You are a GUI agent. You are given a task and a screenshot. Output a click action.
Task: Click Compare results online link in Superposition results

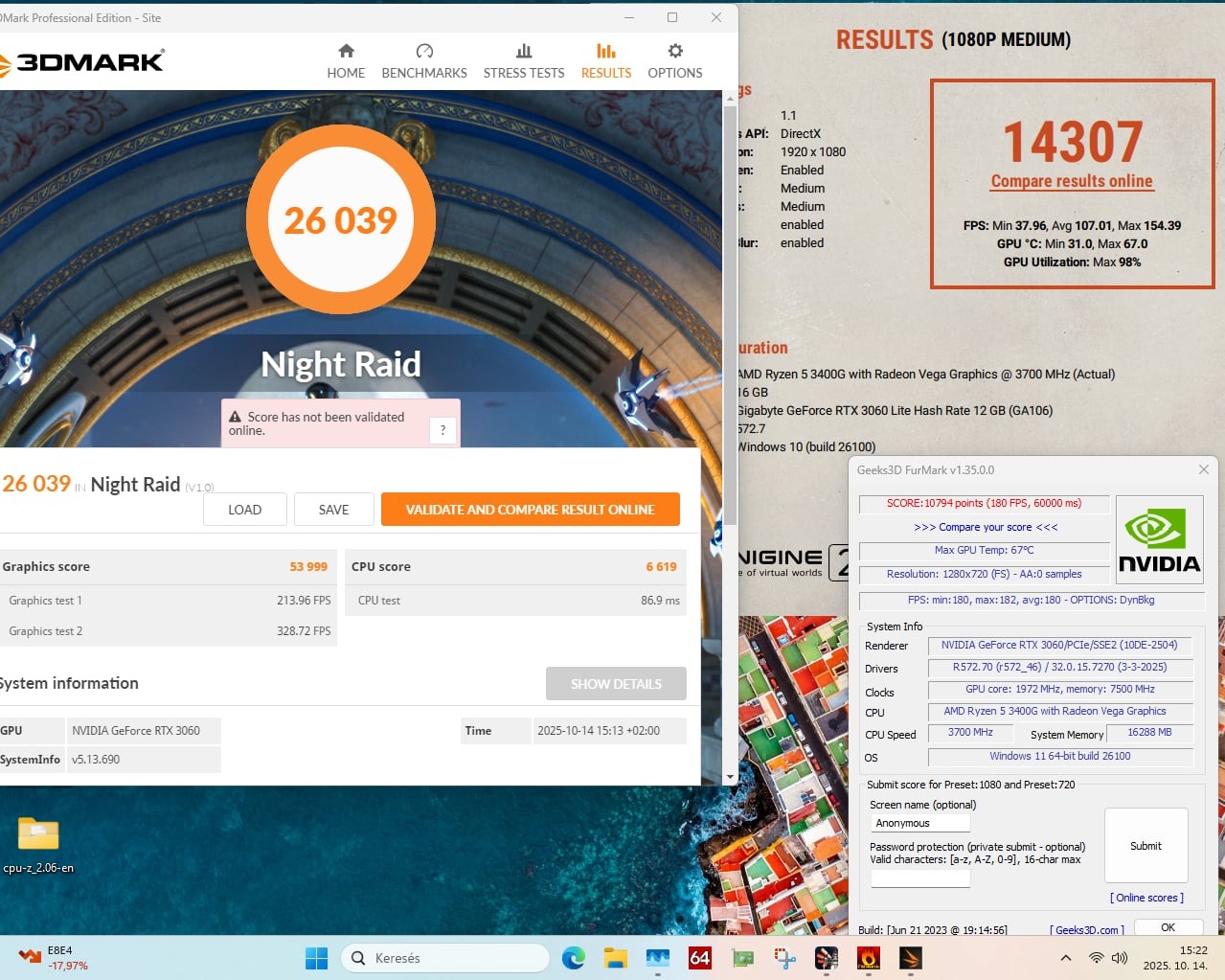(1072, 181)
